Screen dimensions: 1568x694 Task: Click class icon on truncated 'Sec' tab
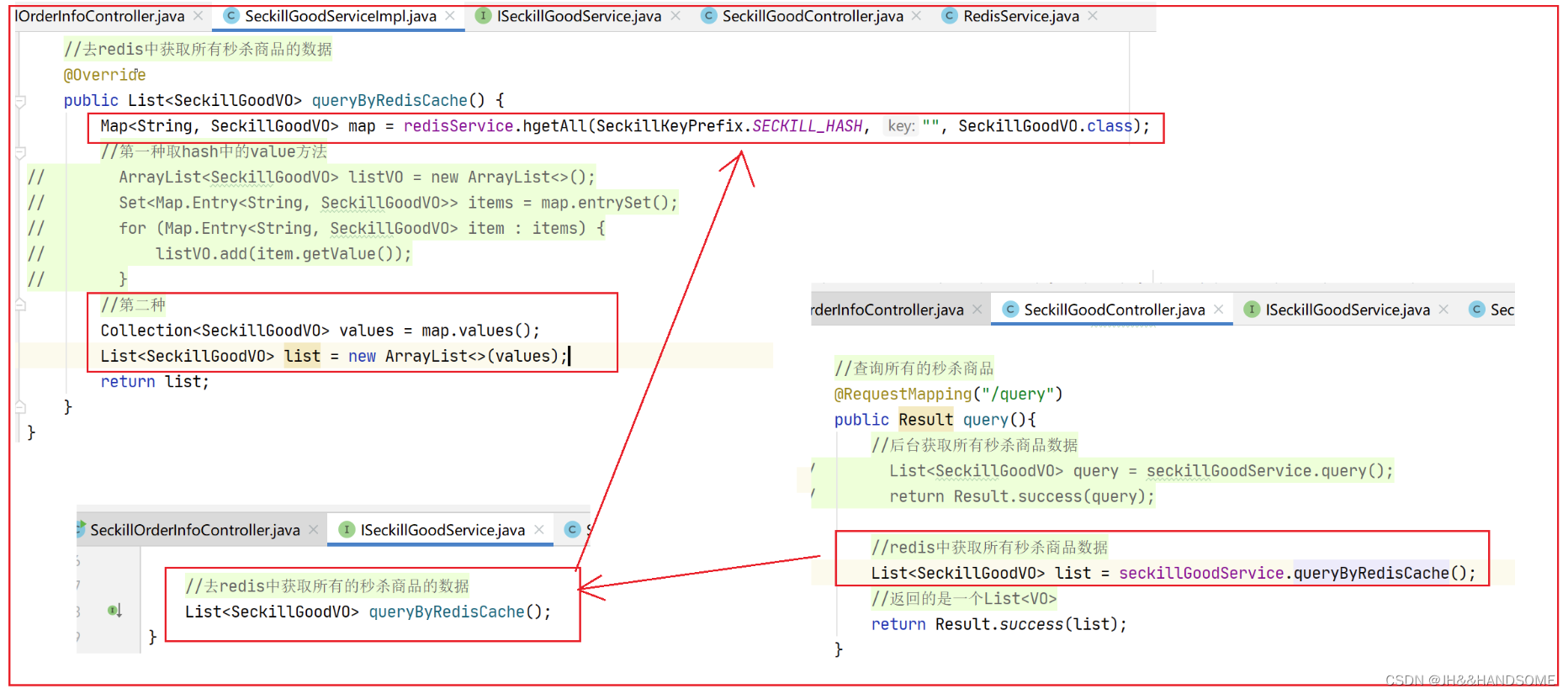click(x=1477, y=310)
